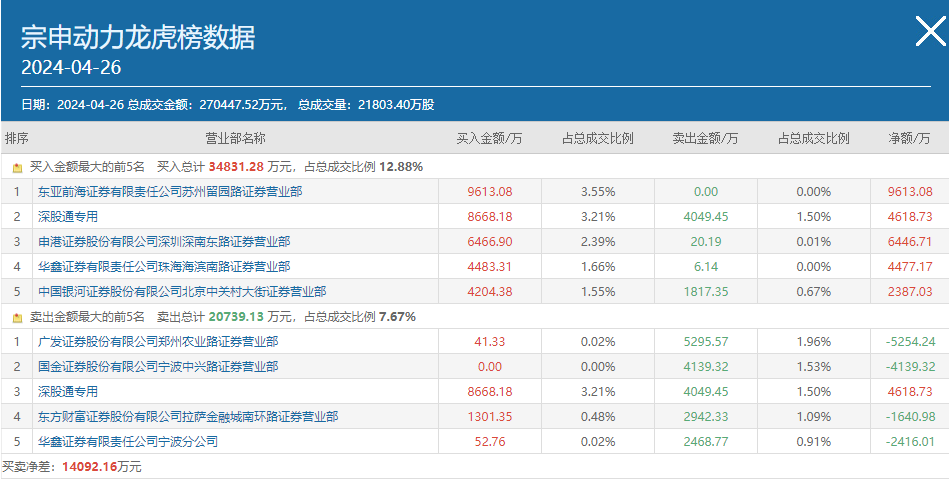Select the buy ratio 2.39%
Image resolution: width=949 pixels, height=482 pixels.
(x=598, y=242)
